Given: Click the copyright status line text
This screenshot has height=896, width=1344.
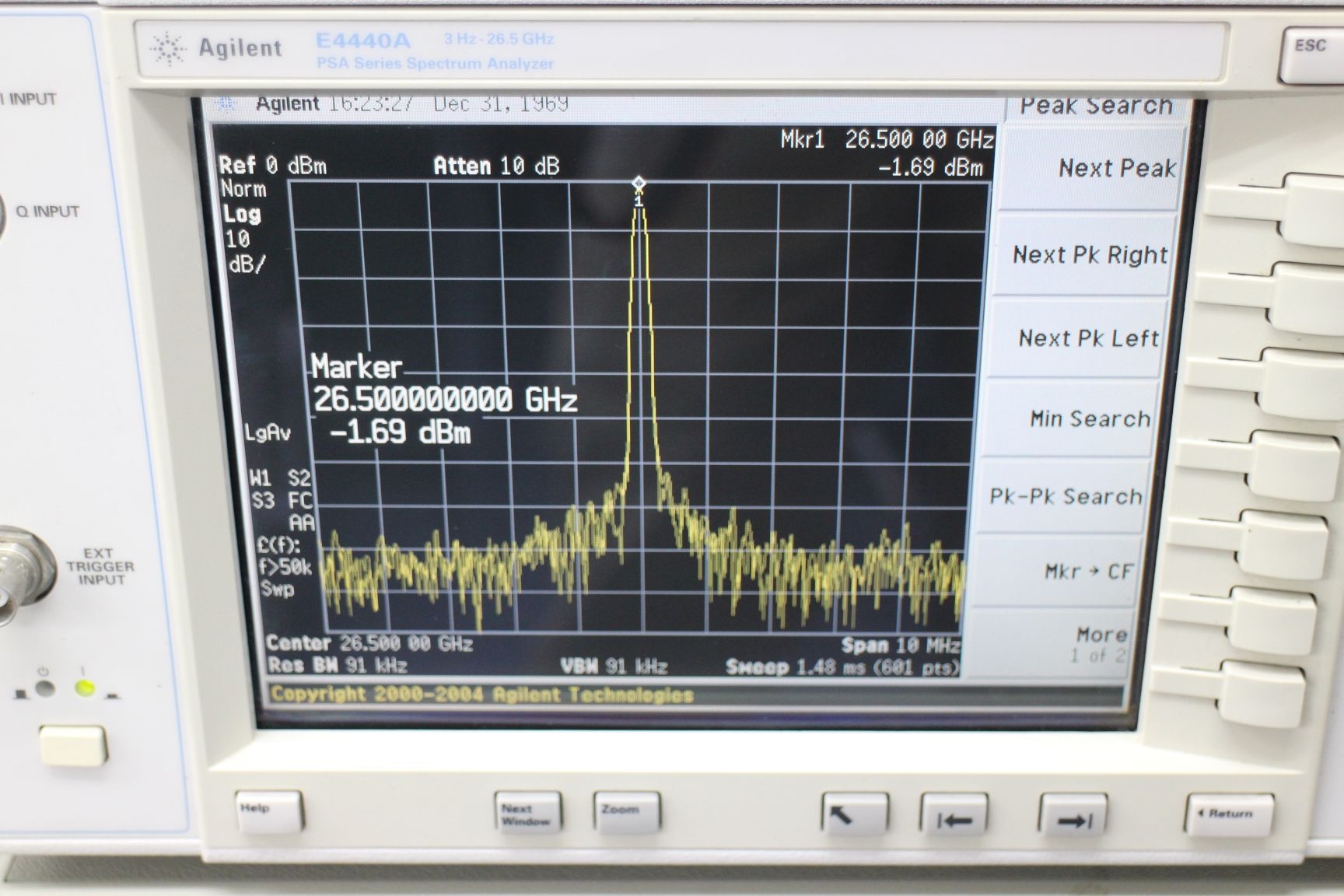Looking at the screenshot, I should (481, 694).
